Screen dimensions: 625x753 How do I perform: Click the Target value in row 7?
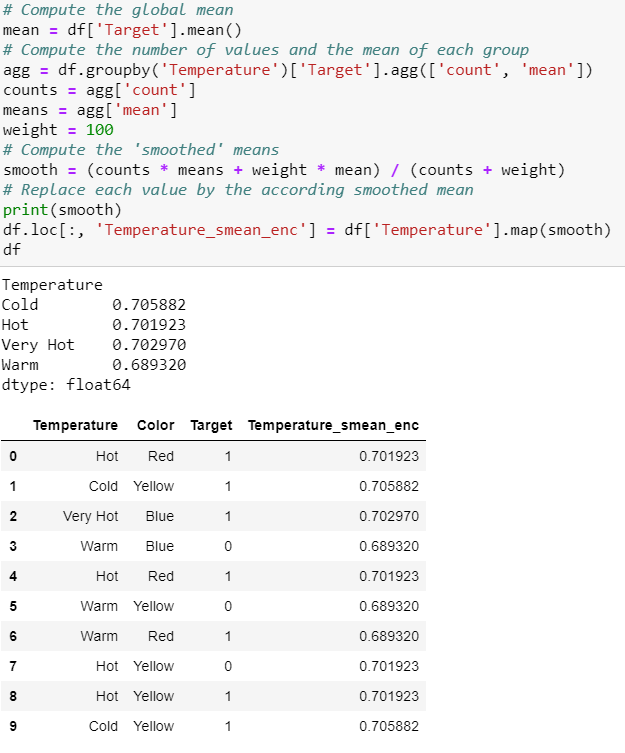coord(228,666)
